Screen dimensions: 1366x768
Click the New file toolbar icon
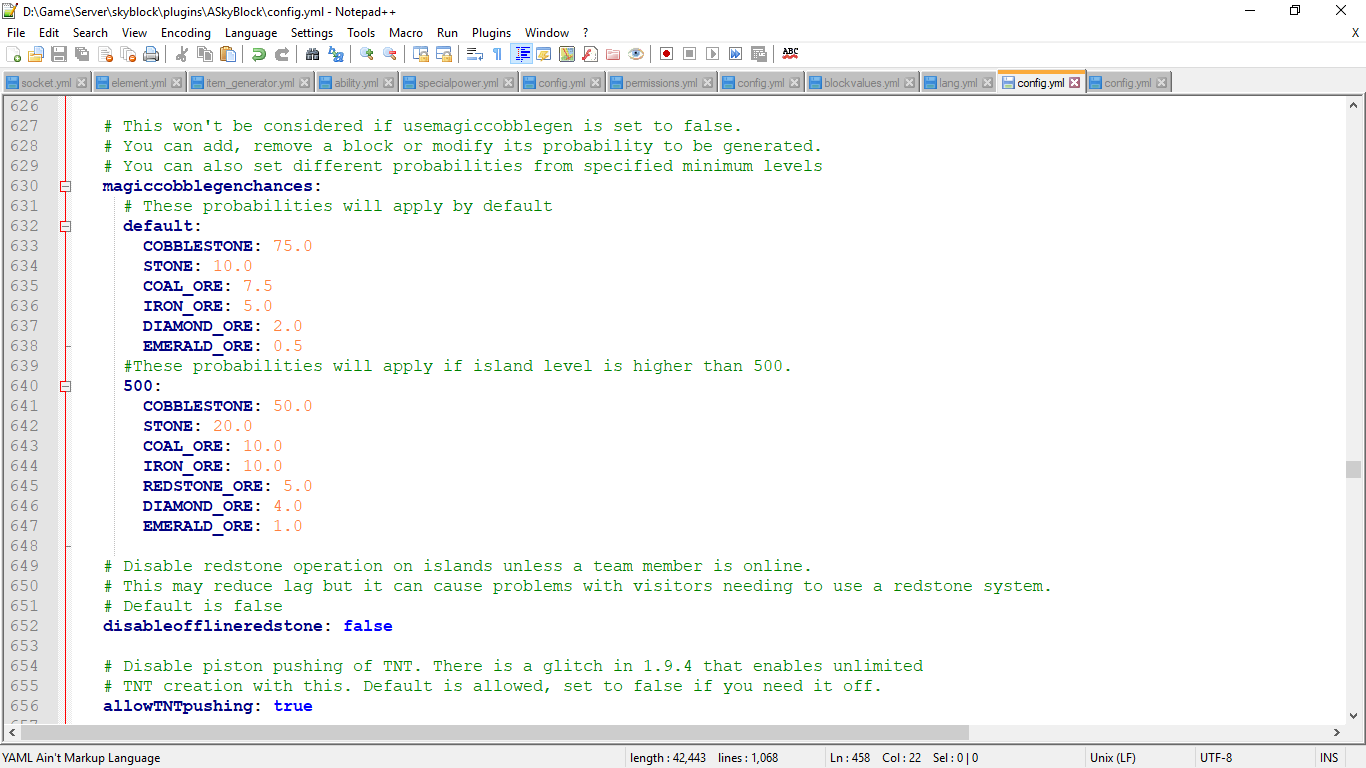13,54
